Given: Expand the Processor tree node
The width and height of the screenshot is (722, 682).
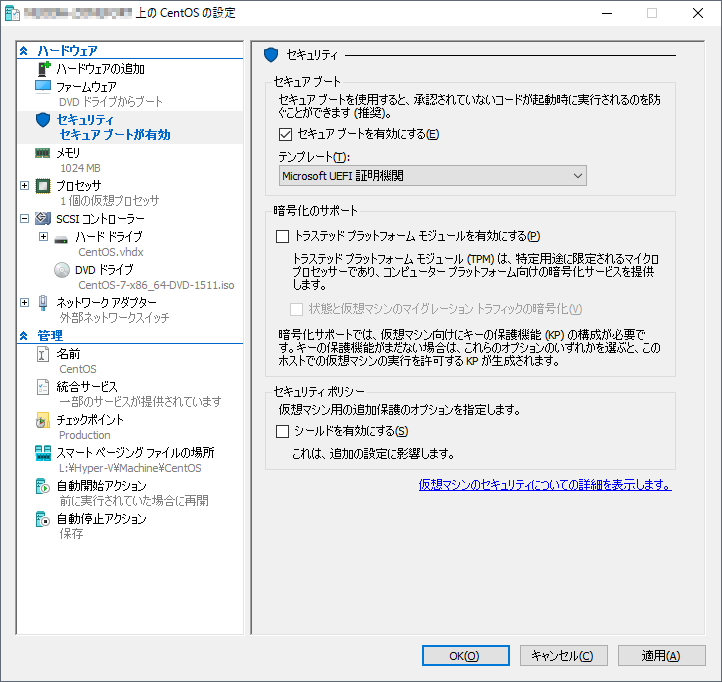Looking at the screenshot, I should pos(24,186).
